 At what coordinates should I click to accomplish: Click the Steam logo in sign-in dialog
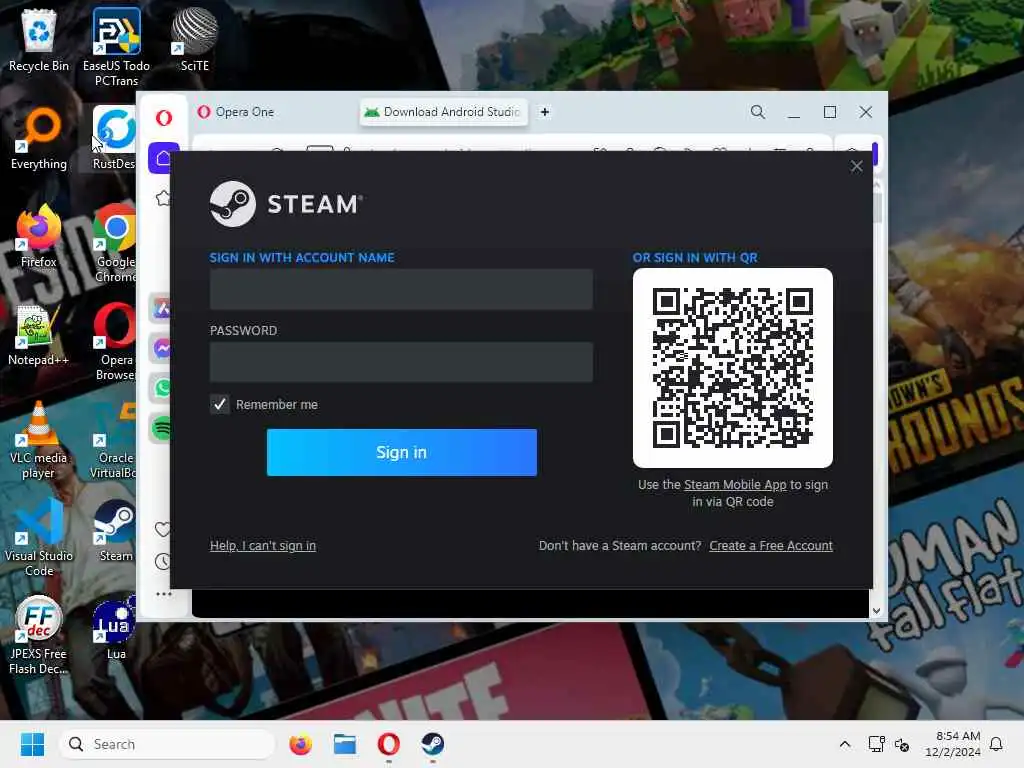tap(286, 204)
